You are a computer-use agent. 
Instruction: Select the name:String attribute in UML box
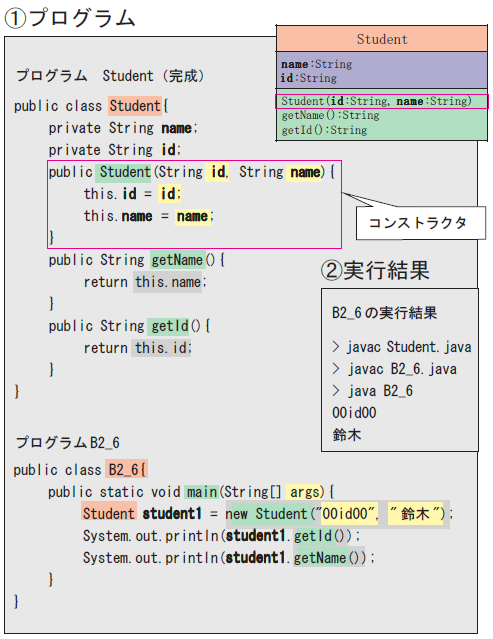pyautogui.click(x=316, y=64)
